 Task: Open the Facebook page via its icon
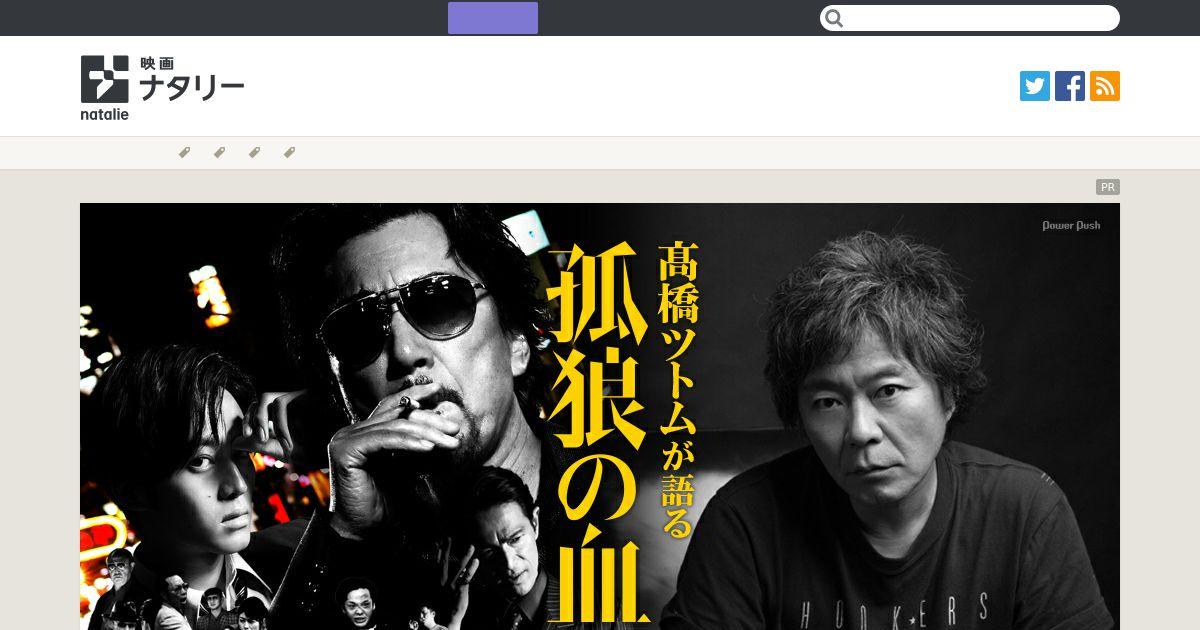coord(1070,86)
